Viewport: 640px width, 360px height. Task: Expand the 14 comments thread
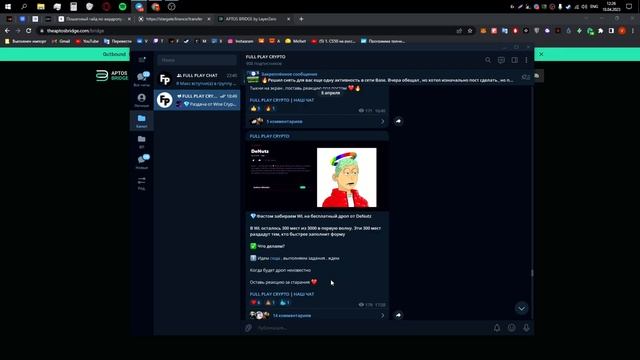[x=317, y=316]
